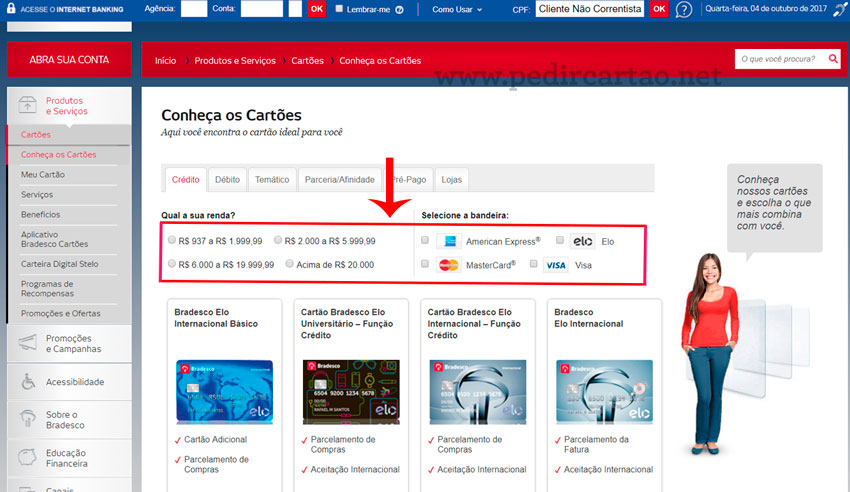The width and height of the screenshot is (850, 492).
Task: Click the Conta digit input field
Action: 295,9
